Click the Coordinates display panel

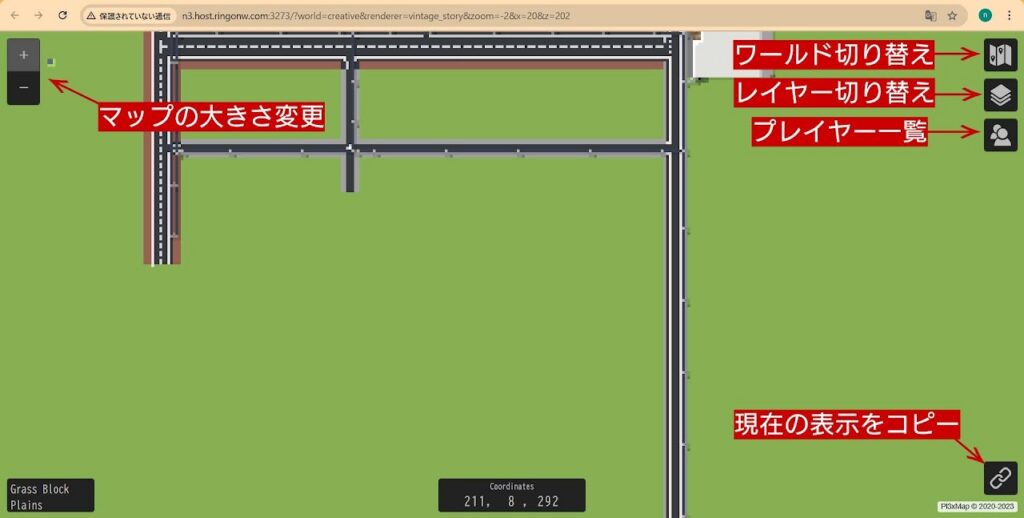(511, 495)
